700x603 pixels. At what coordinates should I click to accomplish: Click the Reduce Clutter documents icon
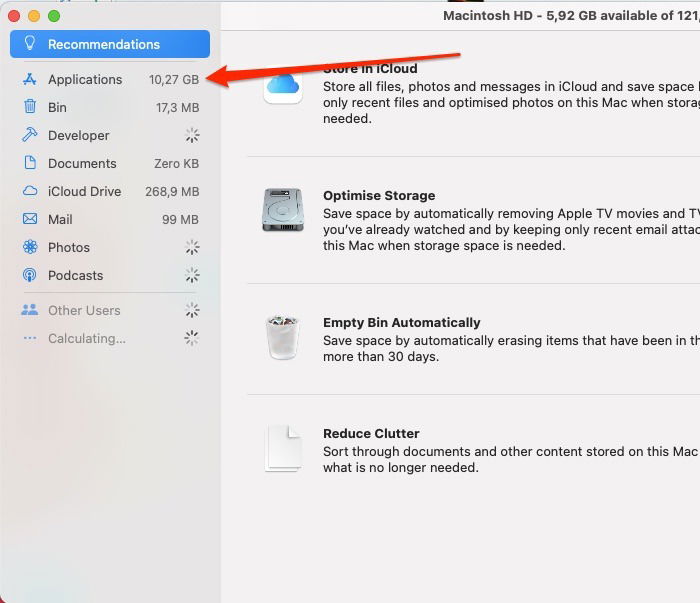pyautogui.click(x=283, y=449)
